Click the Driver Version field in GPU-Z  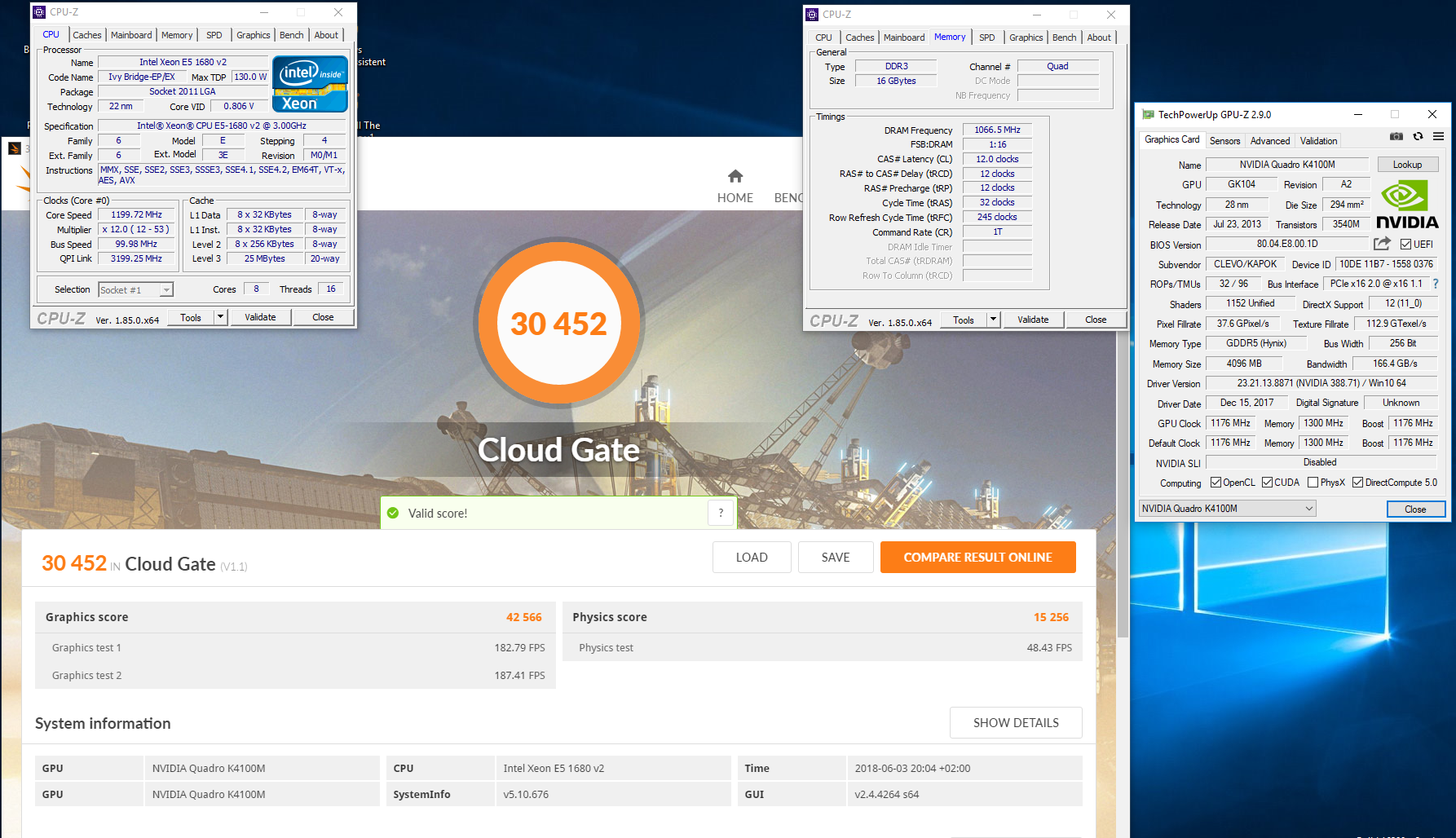pyautogui.click(x=1321, y=383)
